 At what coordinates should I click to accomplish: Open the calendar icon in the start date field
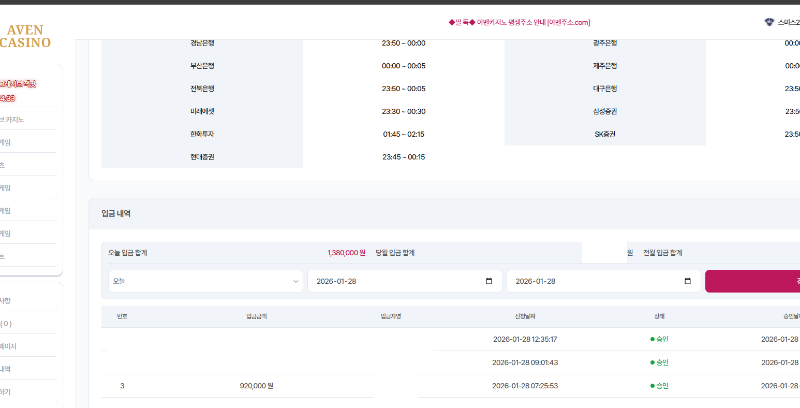pyautogui.click(x=488, y=281)
